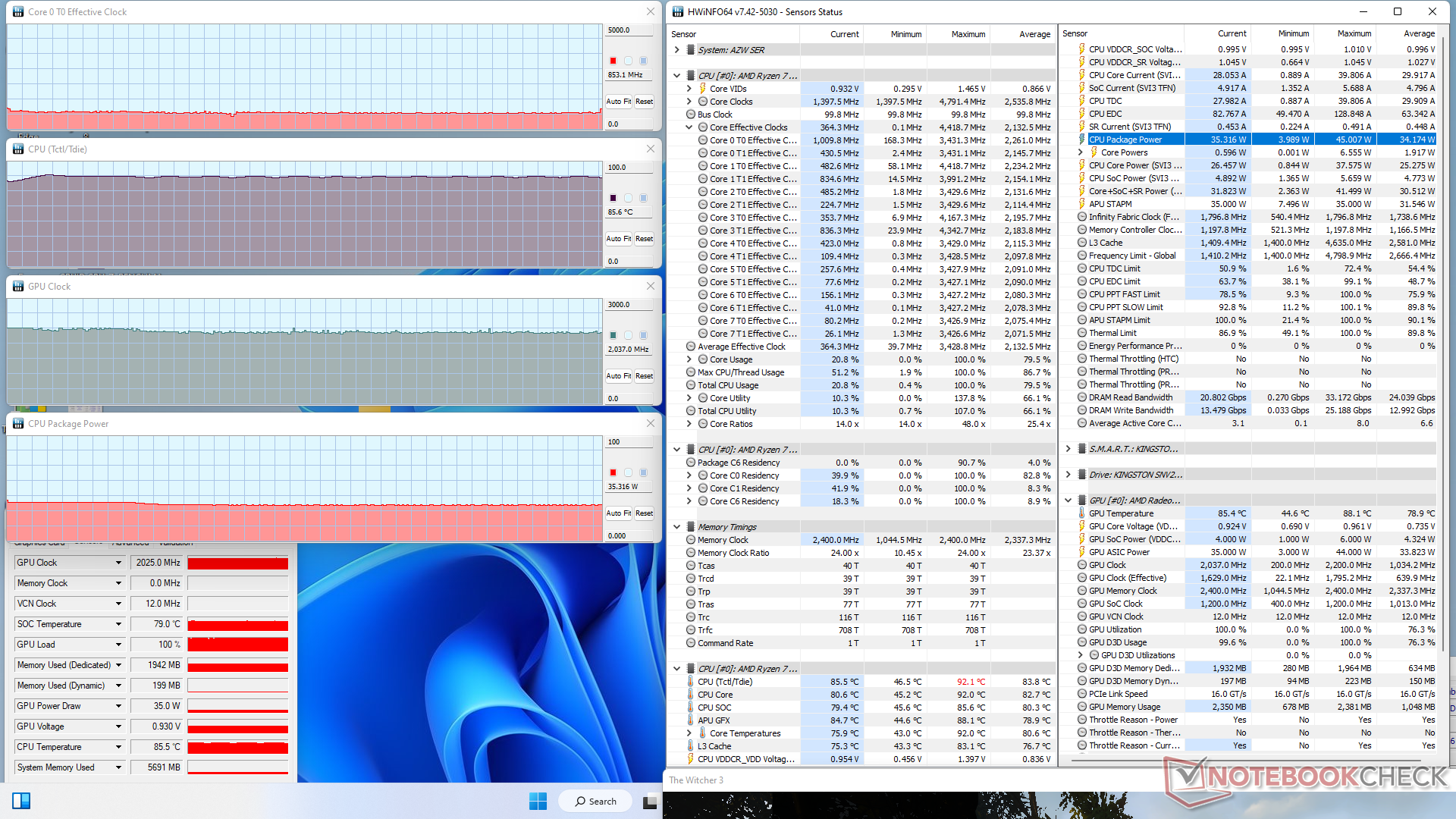Click the chip icon beside System: AZW SER
Viewport: 1456px width, 819px height.
691,50
